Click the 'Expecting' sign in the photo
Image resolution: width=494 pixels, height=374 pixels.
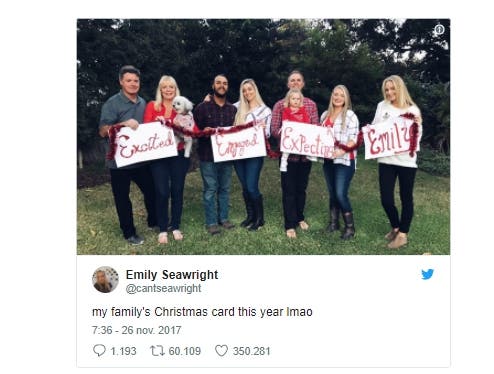307,140
